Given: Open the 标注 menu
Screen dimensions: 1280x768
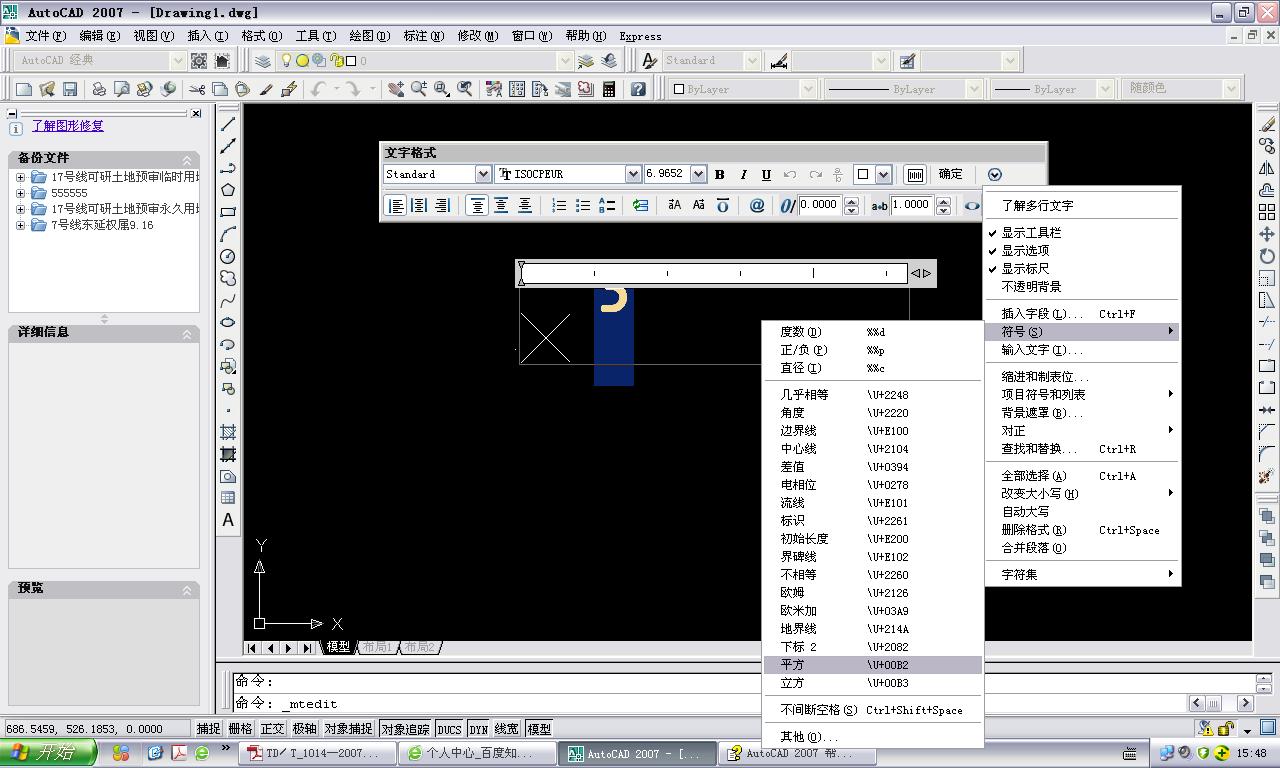Looking at the screenshot, I should [423, 36].
